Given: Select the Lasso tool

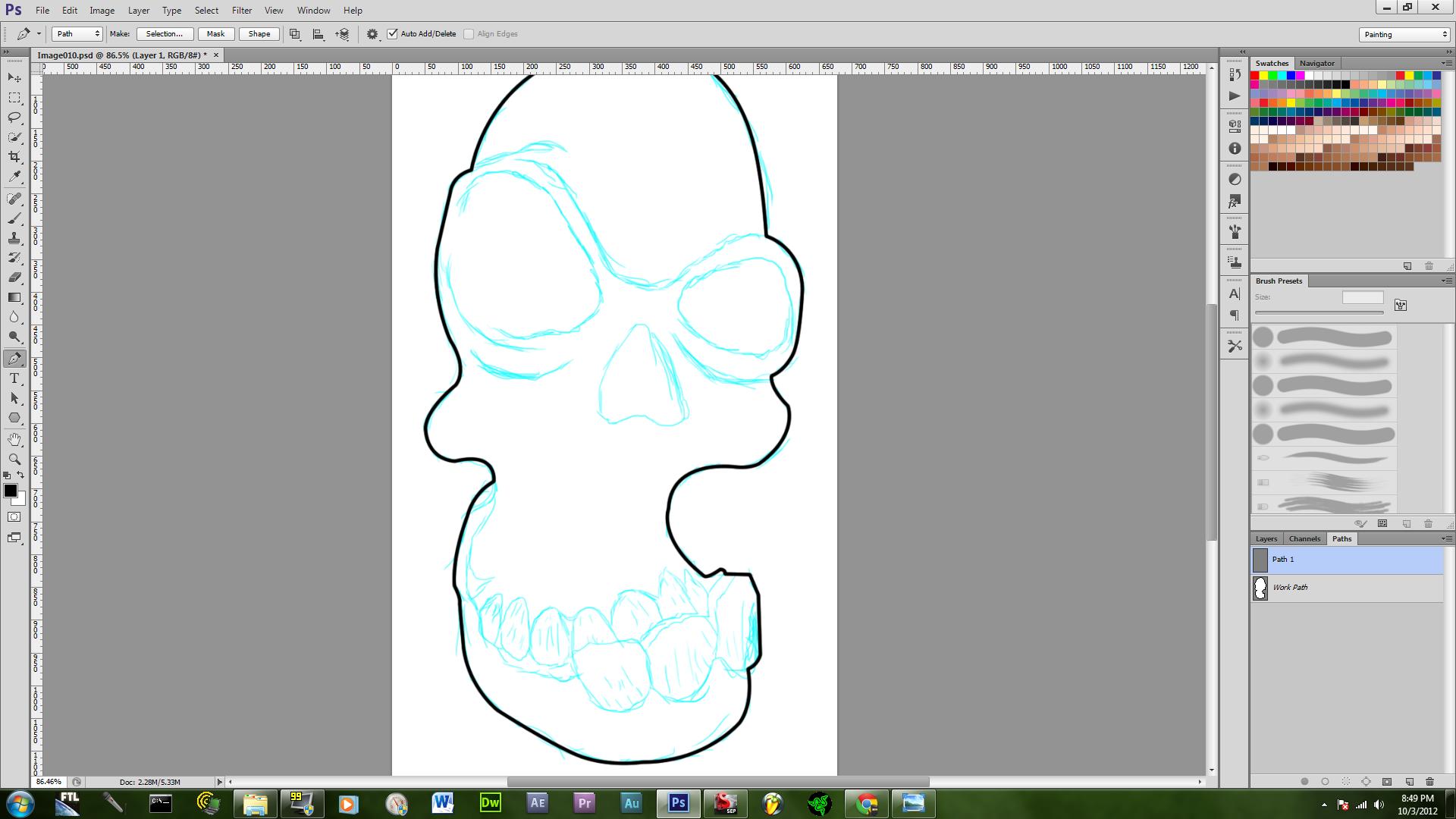Looking at the screenshot, I should [14, 118].
